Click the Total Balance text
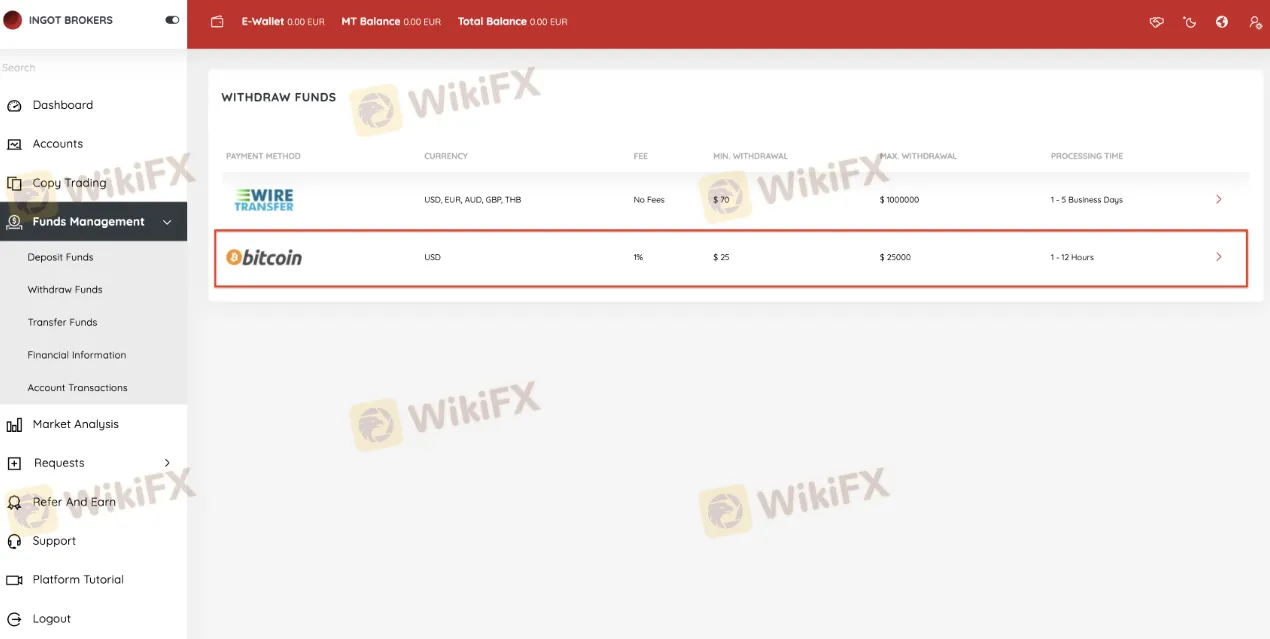The image size is (1270, 639). (512, 22)
